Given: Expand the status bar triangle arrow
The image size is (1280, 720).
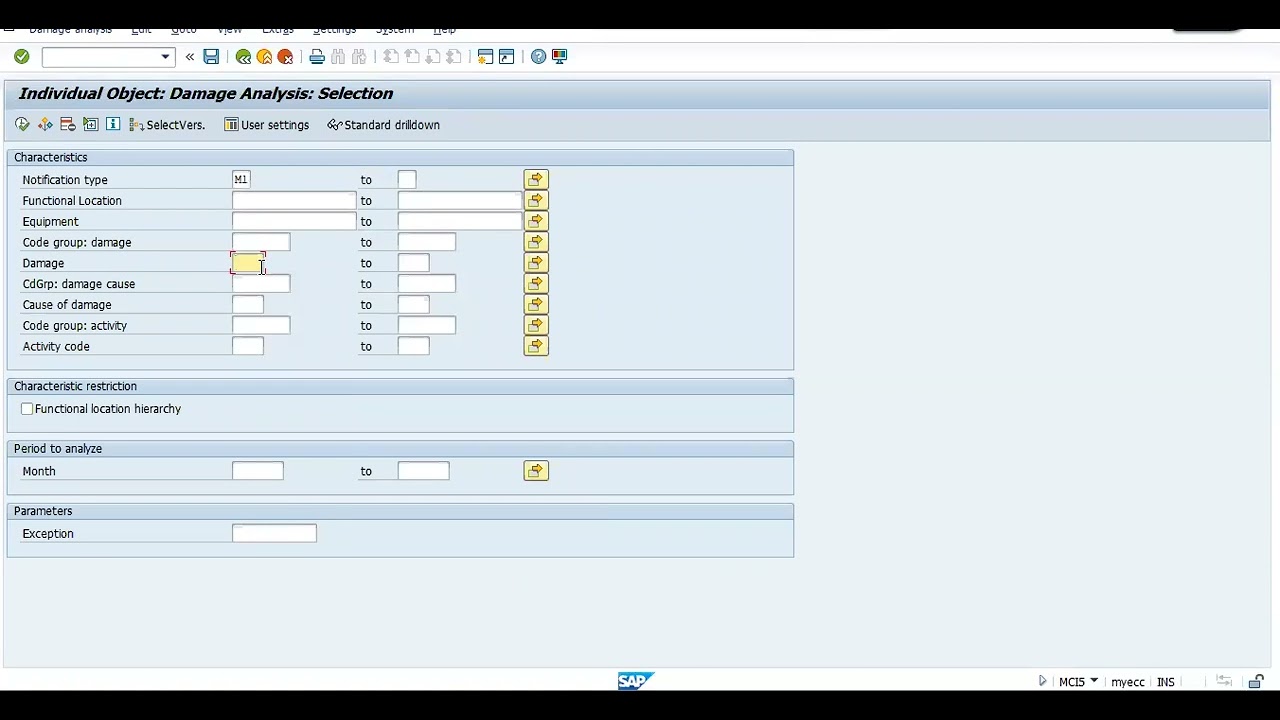Looking at the screenshot, I should (1042, 681).
